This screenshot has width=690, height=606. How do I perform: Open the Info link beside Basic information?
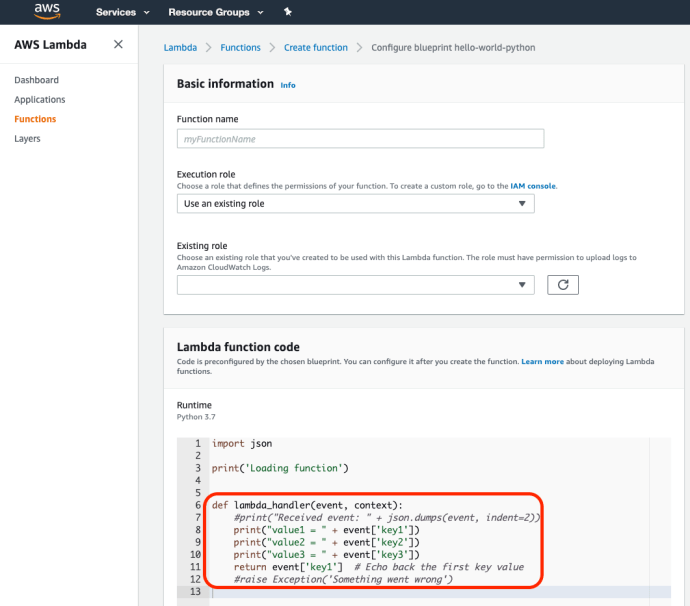point(288,85)
